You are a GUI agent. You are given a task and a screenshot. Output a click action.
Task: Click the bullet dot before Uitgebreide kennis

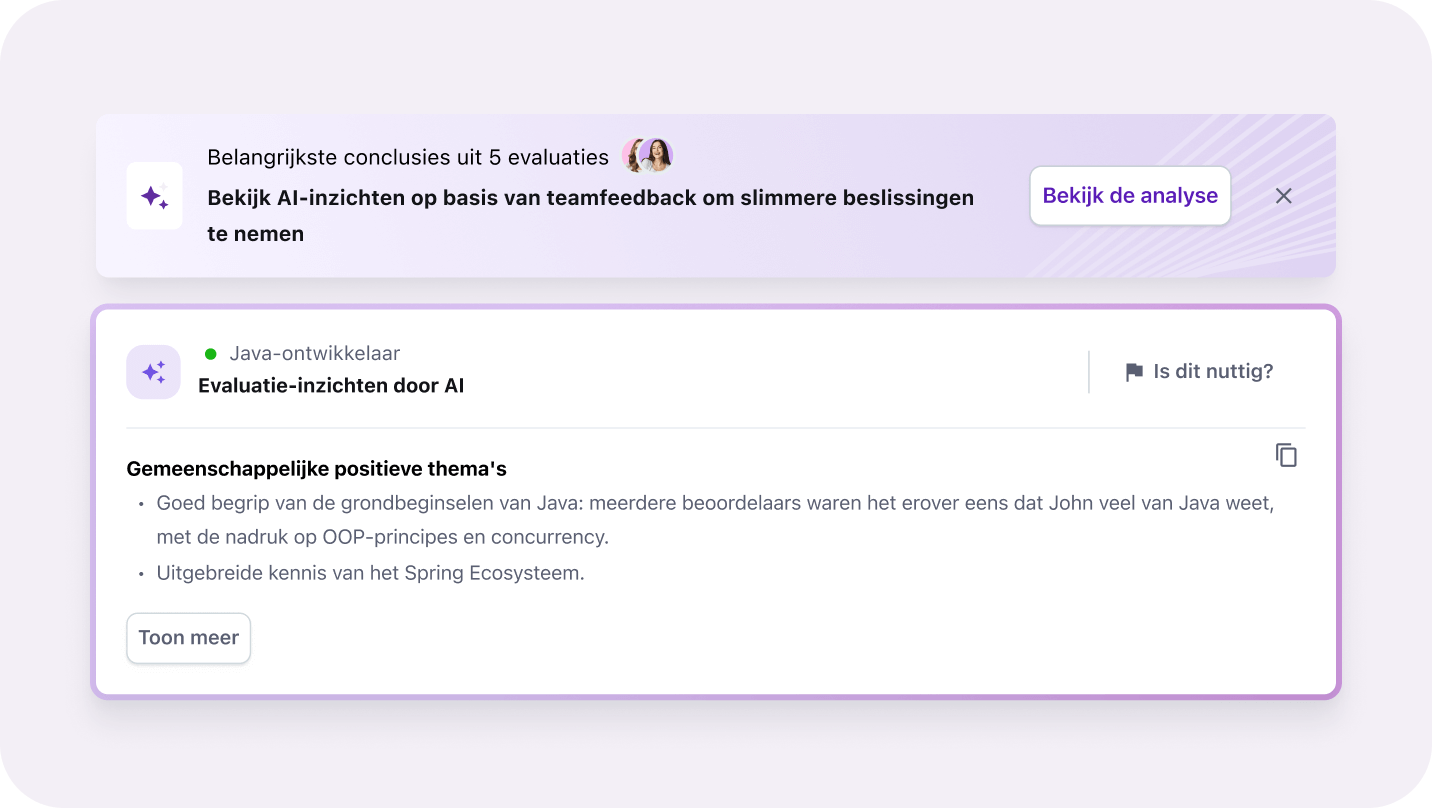click(142, 574)
